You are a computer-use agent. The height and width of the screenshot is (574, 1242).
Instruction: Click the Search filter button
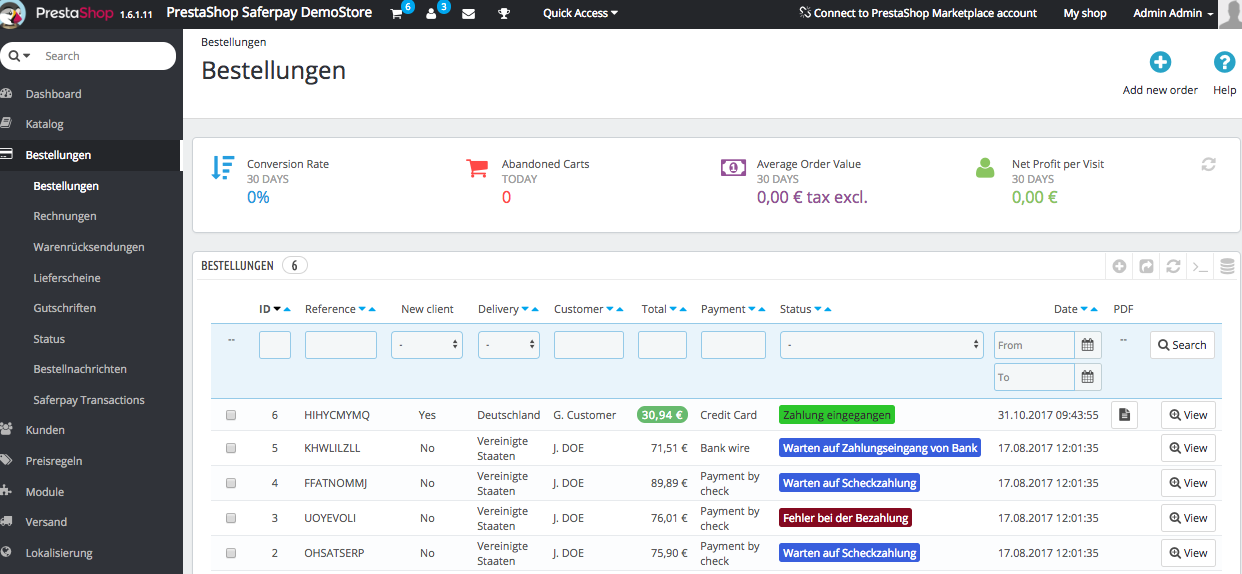tap(1181, 345)
